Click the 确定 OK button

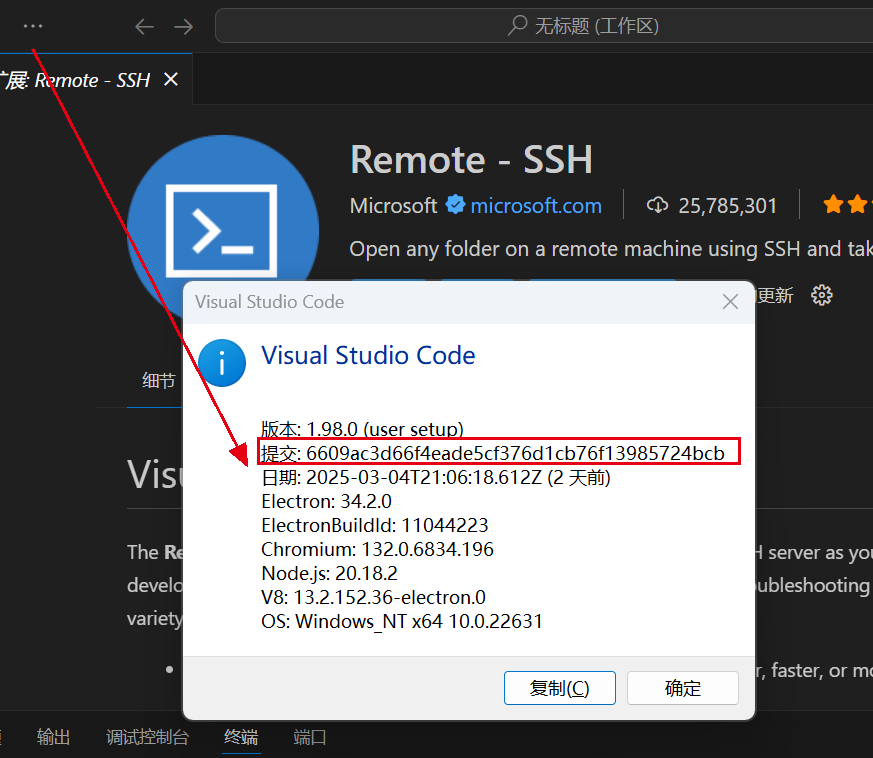pyautogui.click(x=683, y=688)
